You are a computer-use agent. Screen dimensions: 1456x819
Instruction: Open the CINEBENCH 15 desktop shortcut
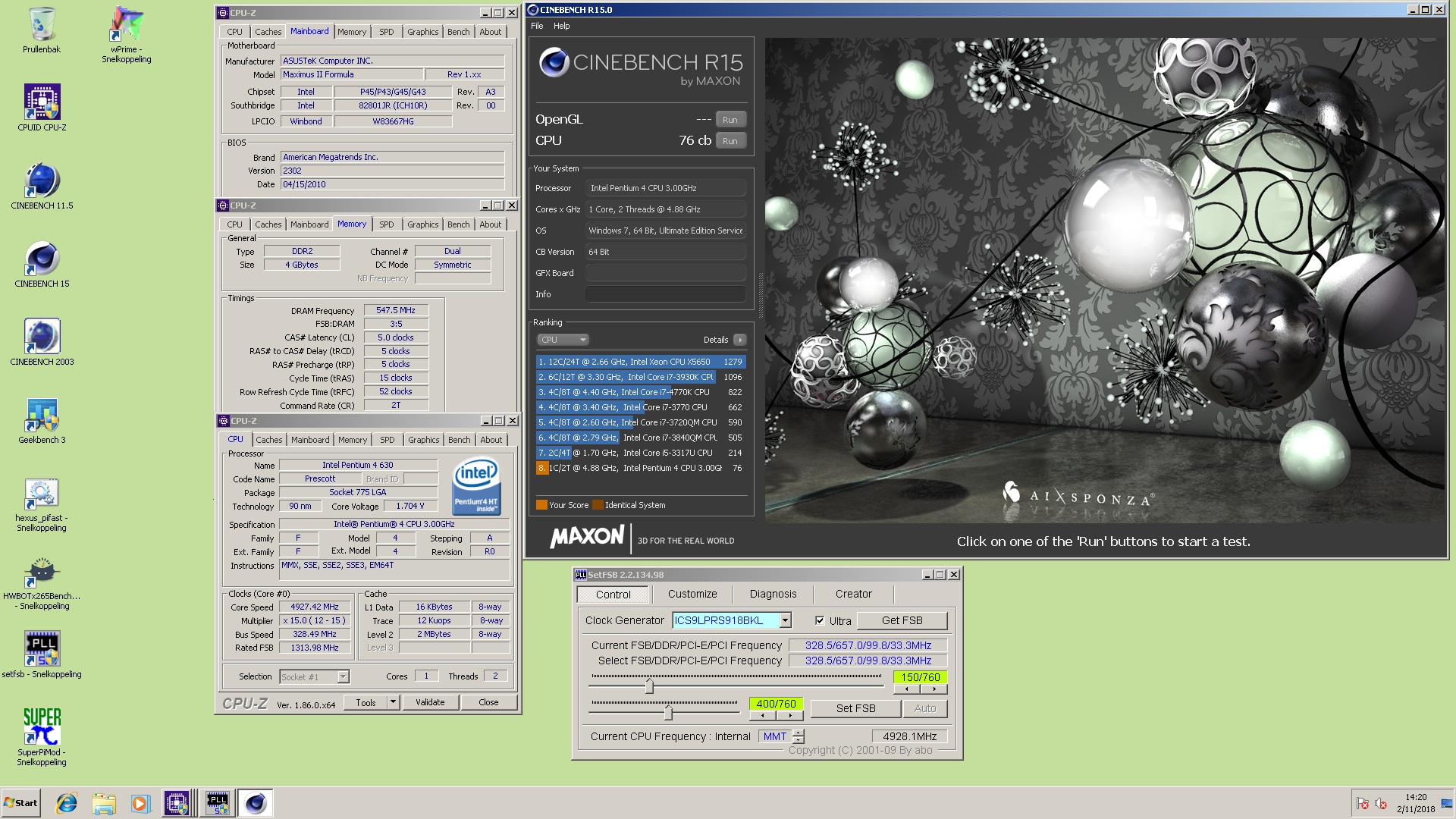(42, 264)
